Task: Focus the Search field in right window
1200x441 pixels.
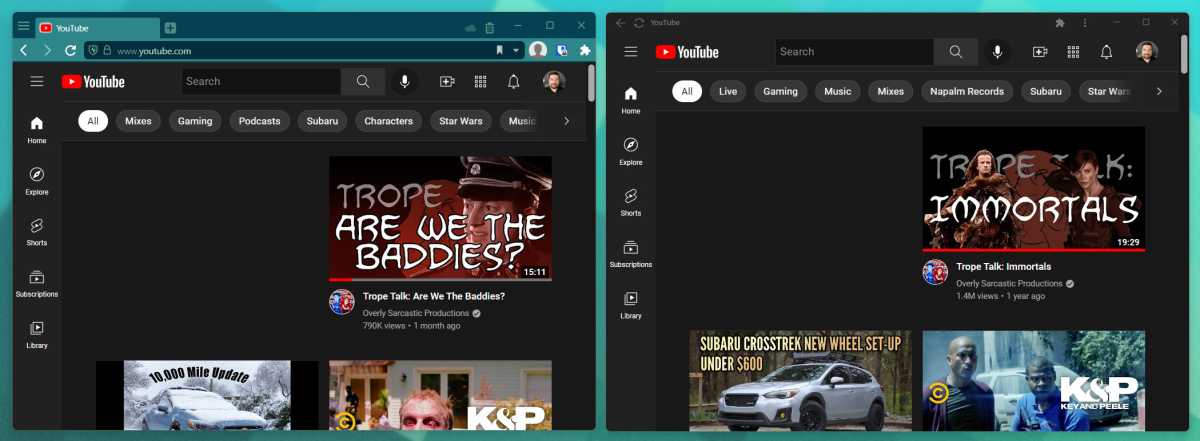Action: tap(855, 51)
